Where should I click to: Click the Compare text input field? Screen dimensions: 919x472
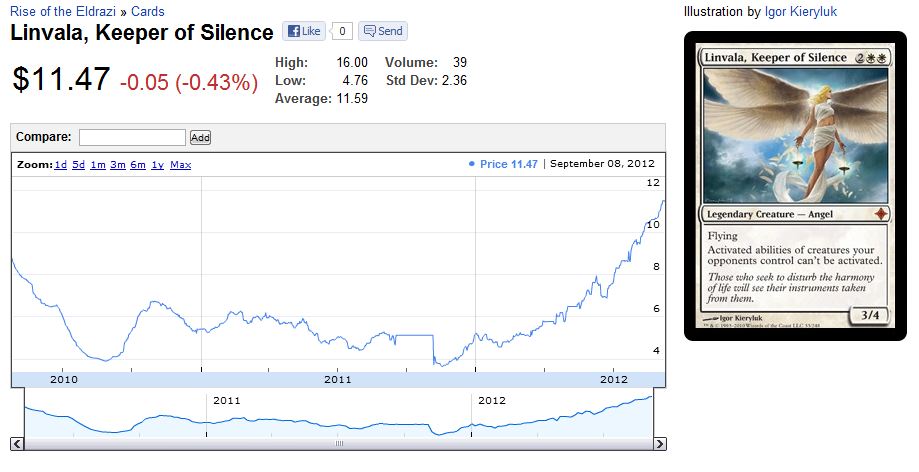pyautogui.click(x=132, y=137)
